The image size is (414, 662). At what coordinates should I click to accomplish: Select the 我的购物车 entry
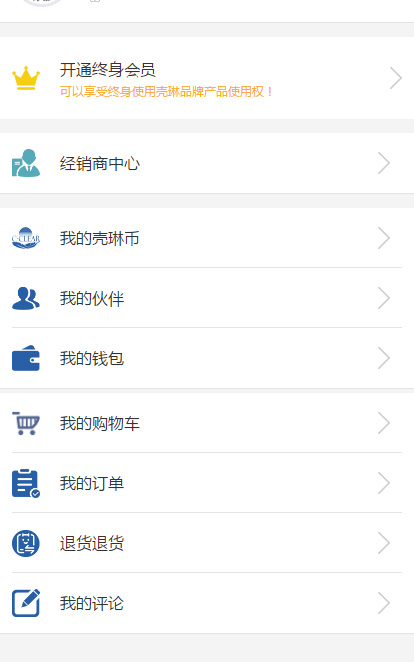coord(207,423)
